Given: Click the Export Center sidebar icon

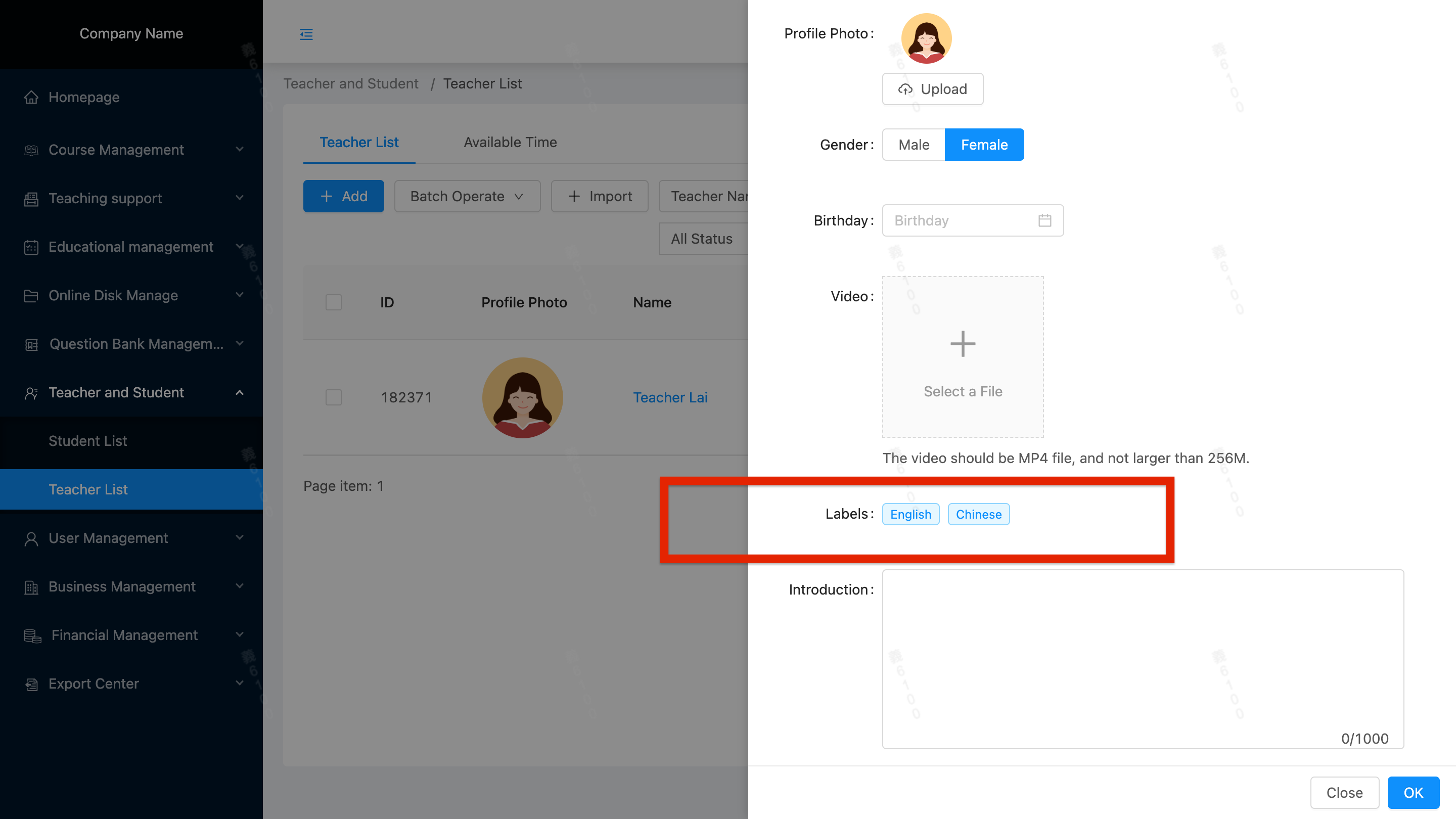Looking at the screenshot, I should (x=32, y=684).
